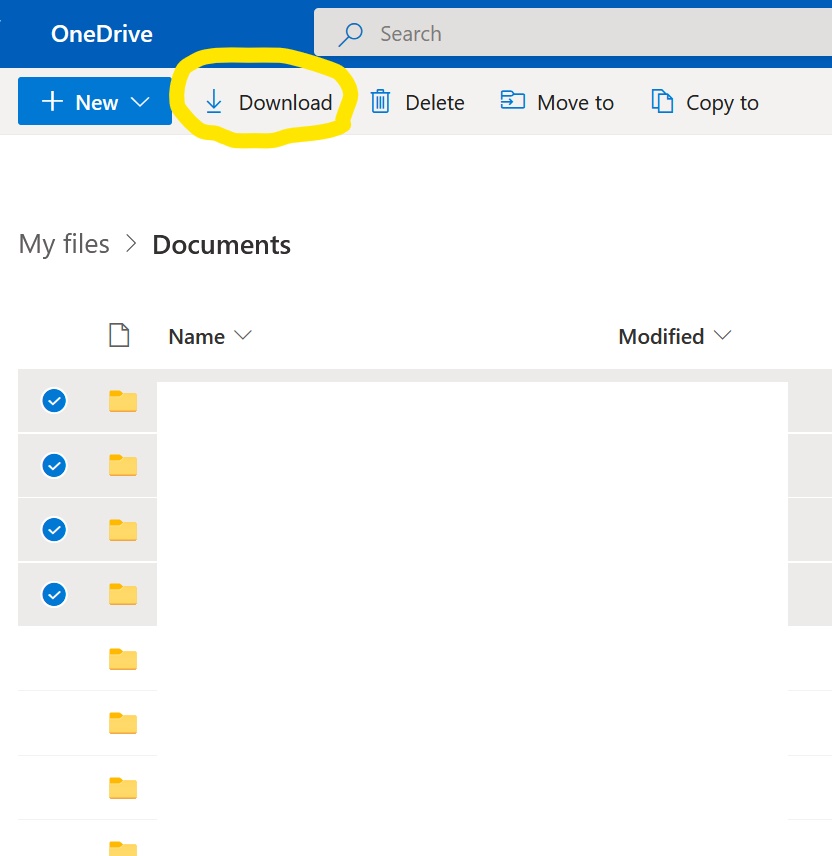Click the folder icon in the seventh row
832x856 pixels.
point(123,788)
